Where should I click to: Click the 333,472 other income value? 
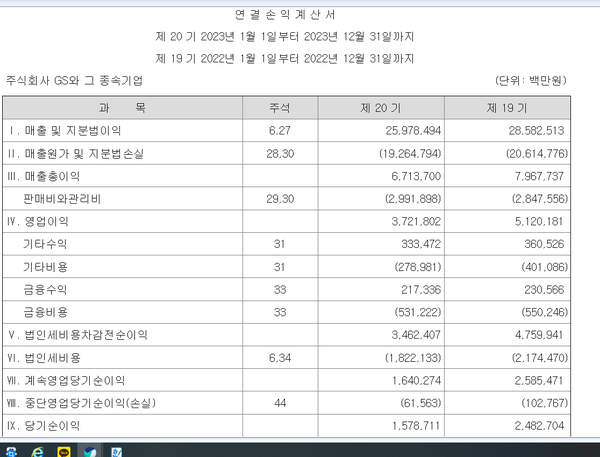[x=421, y=244]
